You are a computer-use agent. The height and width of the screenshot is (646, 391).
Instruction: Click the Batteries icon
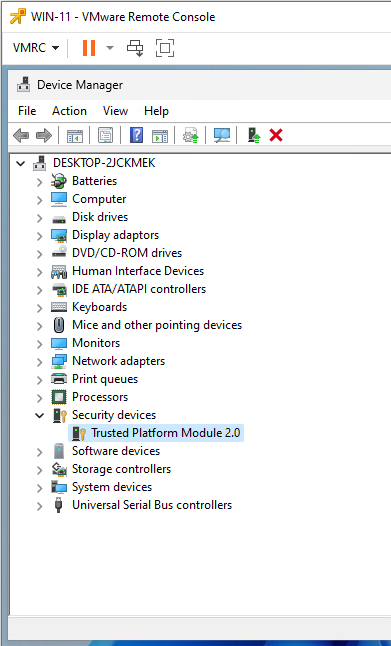click(59, 181)
